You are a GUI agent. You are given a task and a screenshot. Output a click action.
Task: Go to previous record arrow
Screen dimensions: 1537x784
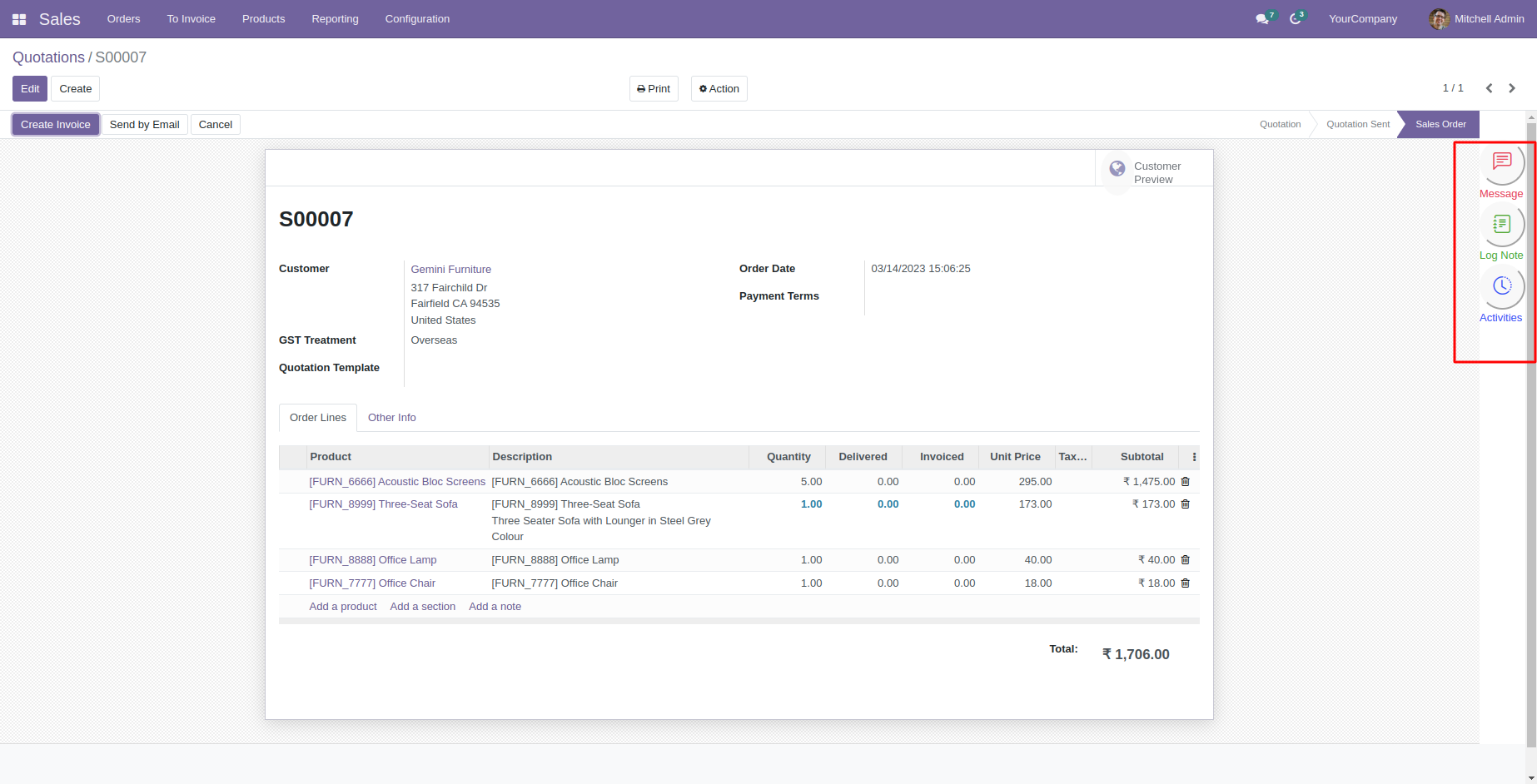[x=1489, y=88]
